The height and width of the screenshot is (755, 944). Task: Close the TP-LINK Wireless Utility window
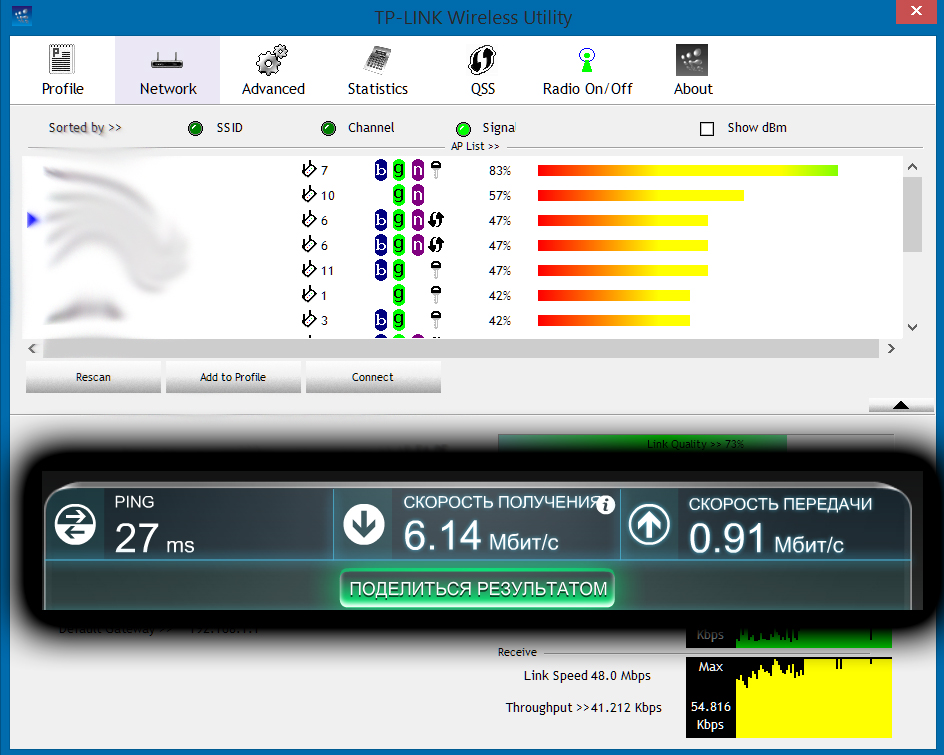[x=916, y=11]
